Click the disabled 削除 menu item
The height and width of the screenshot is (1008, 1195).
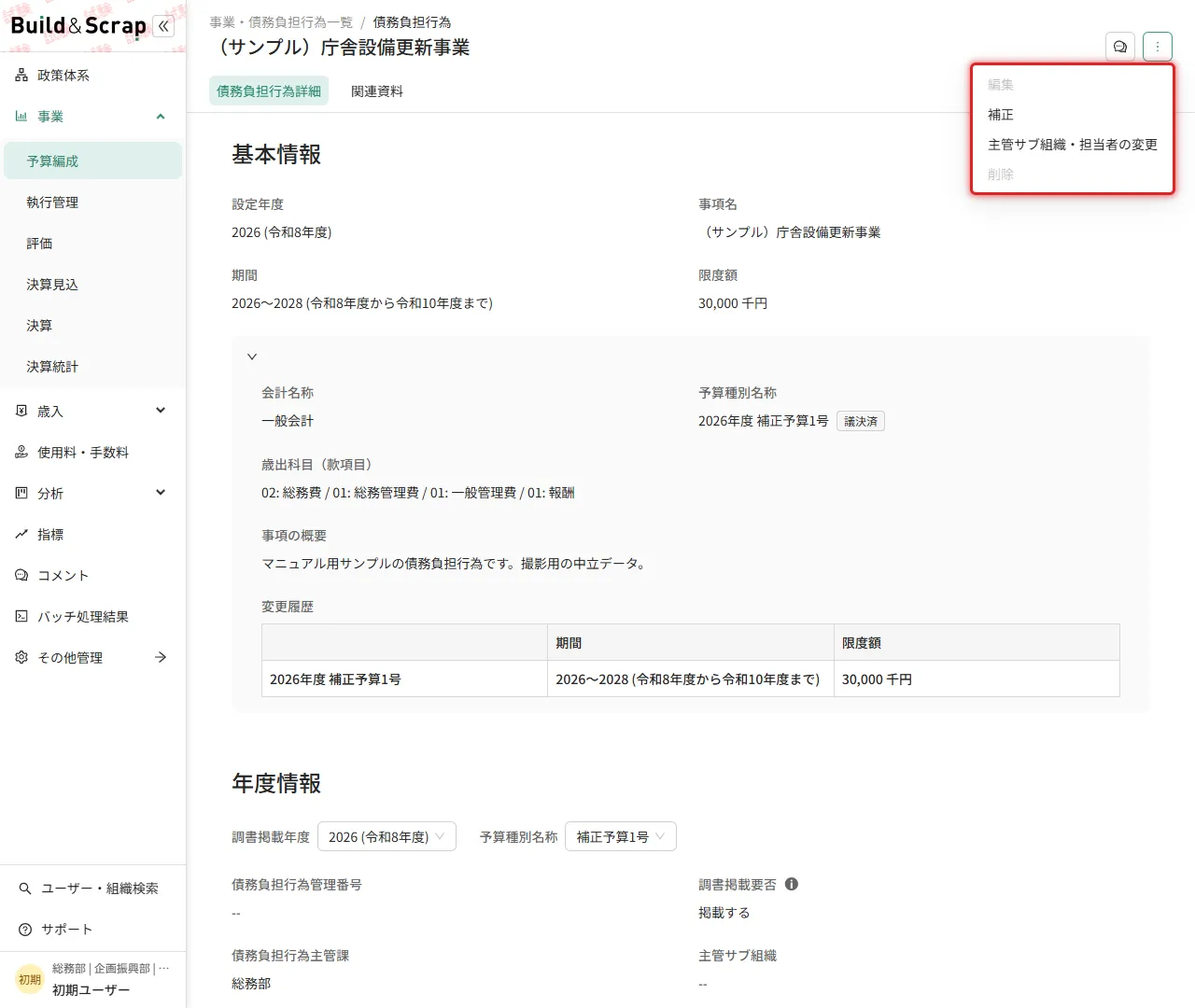1072,175
